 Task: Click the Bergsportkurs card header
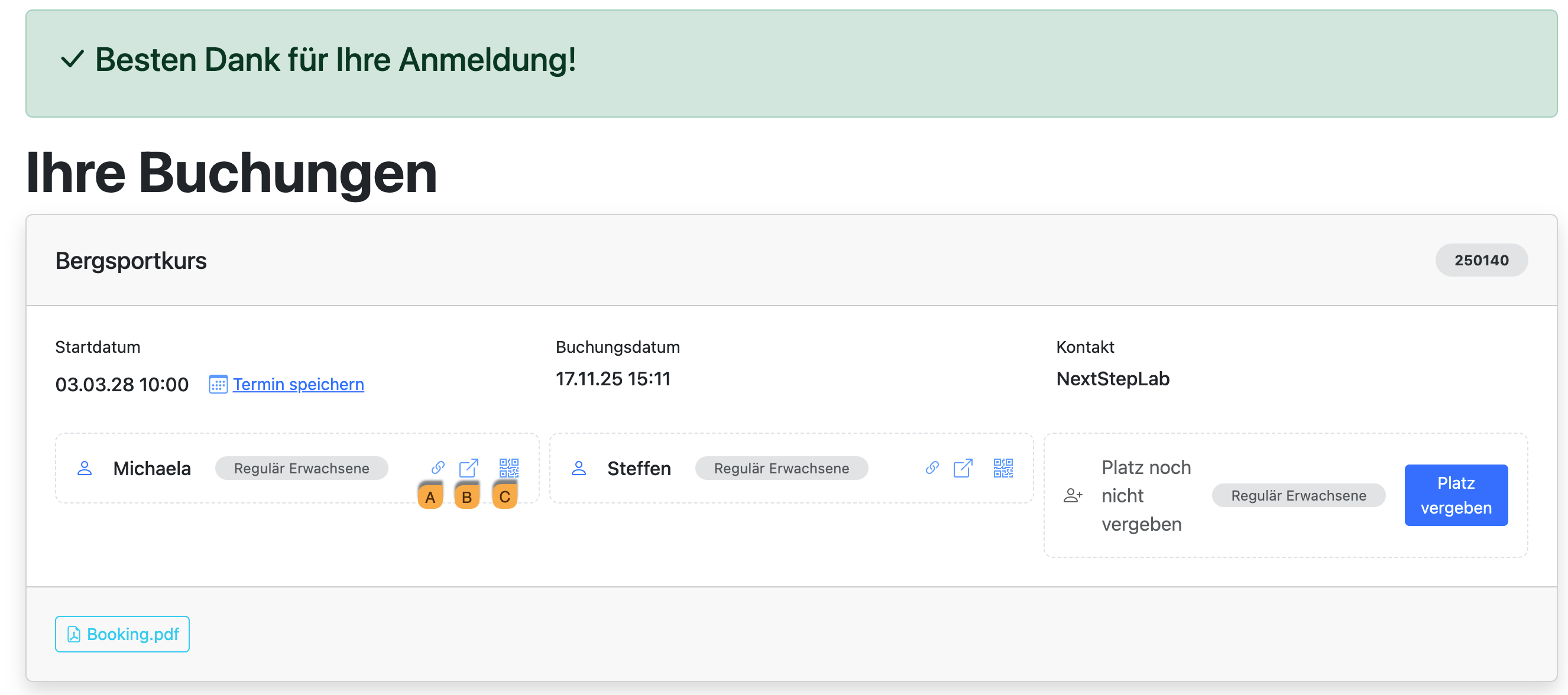point(131,261)
